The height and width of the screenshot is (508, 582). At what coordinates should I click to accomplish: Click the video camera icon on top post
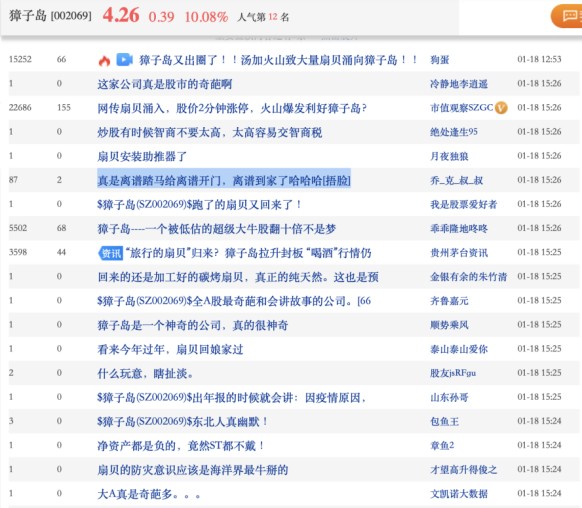124,59
